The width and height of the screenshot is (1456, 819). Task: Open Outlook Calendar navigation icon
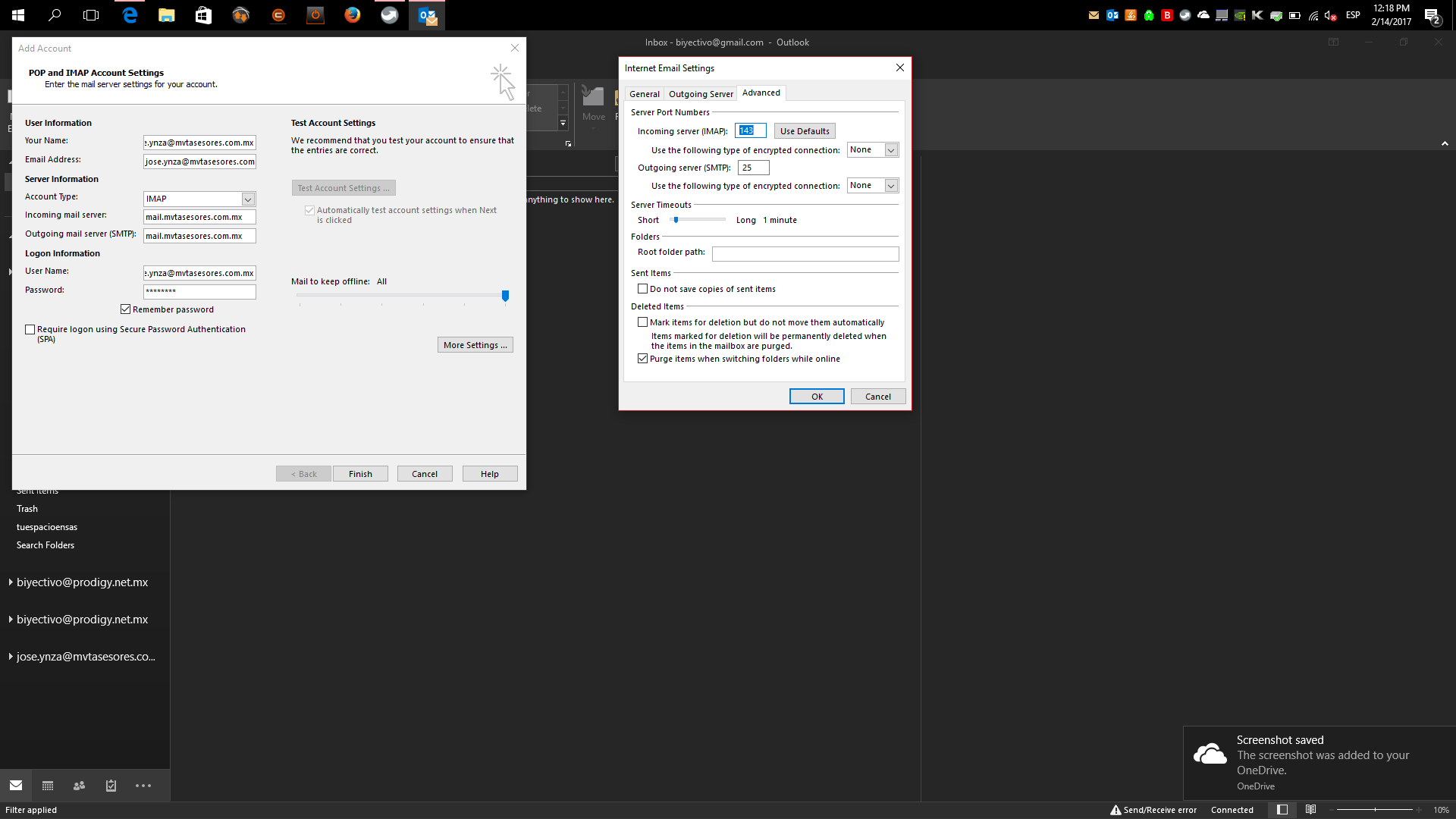click(x=48, y=786)
